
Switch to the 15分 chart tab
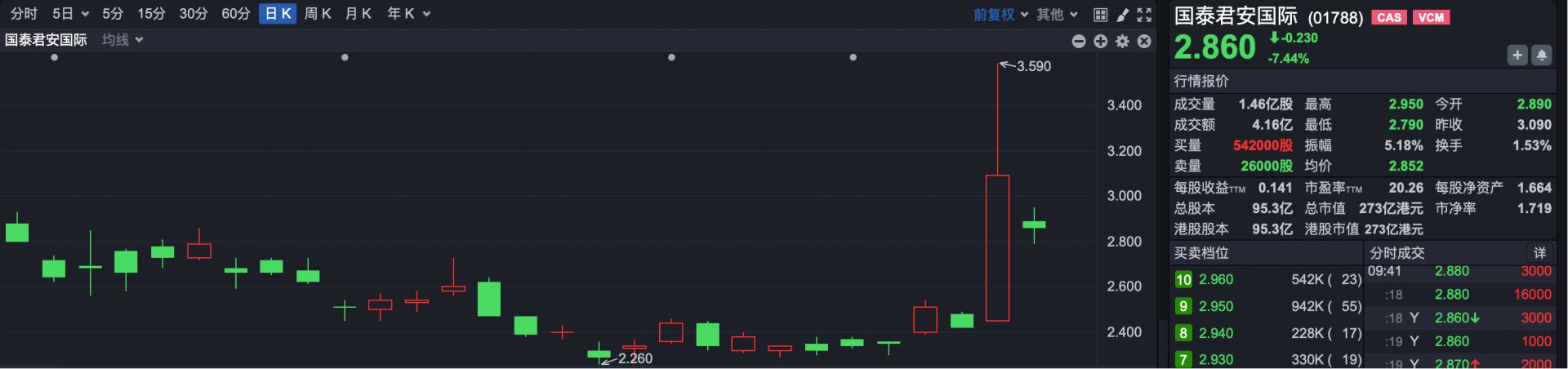[151, 14]
